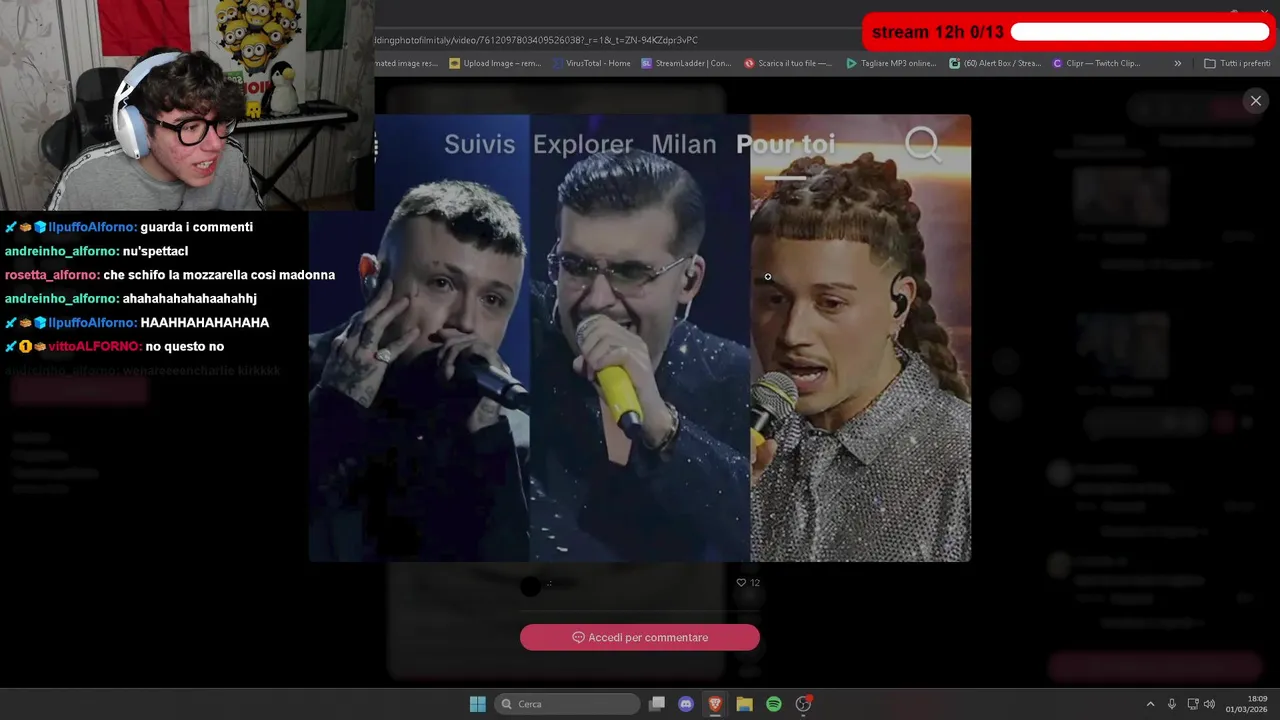Click the Cerca taskbar search box
The image size is (1280, 720).
(x=568, y=704)
